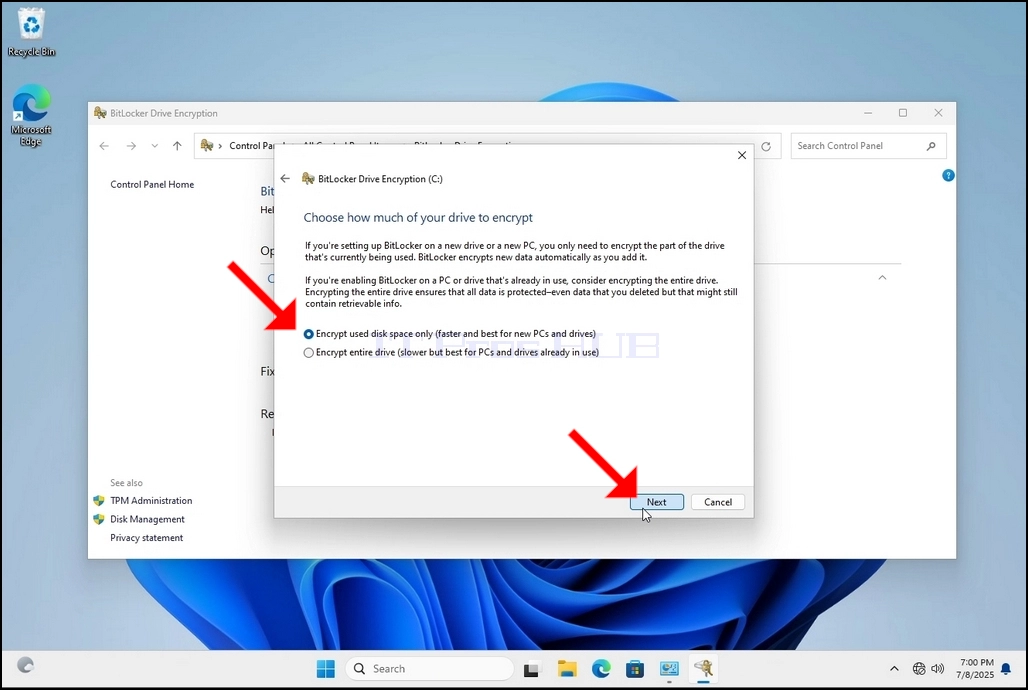
Task: Open the Windows Start menu
Action: click(x=326, y=669)
